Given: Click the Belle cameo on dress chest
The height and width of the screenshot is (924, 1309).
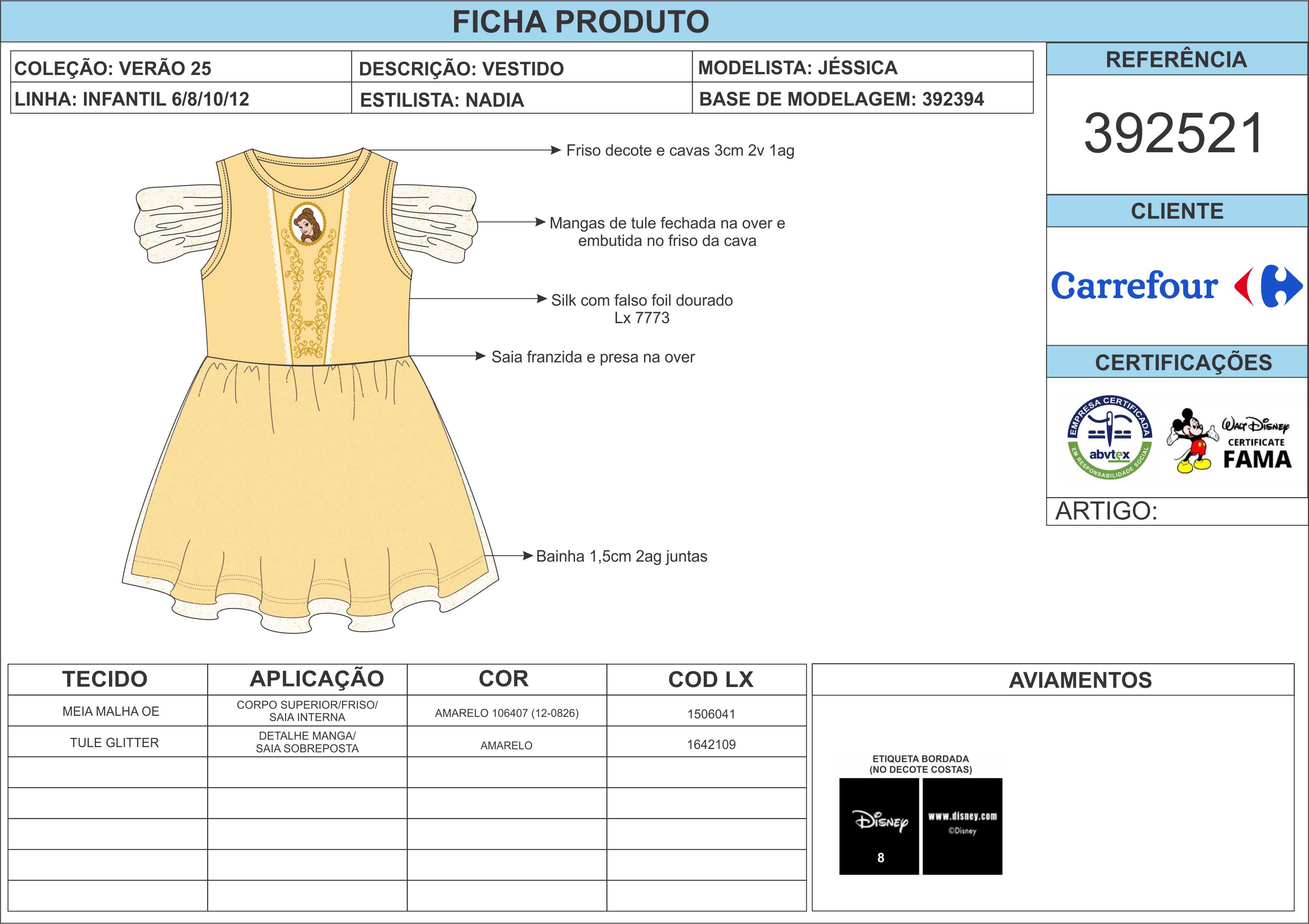Looking at the screenshot, I should click(x=308, y=224).
